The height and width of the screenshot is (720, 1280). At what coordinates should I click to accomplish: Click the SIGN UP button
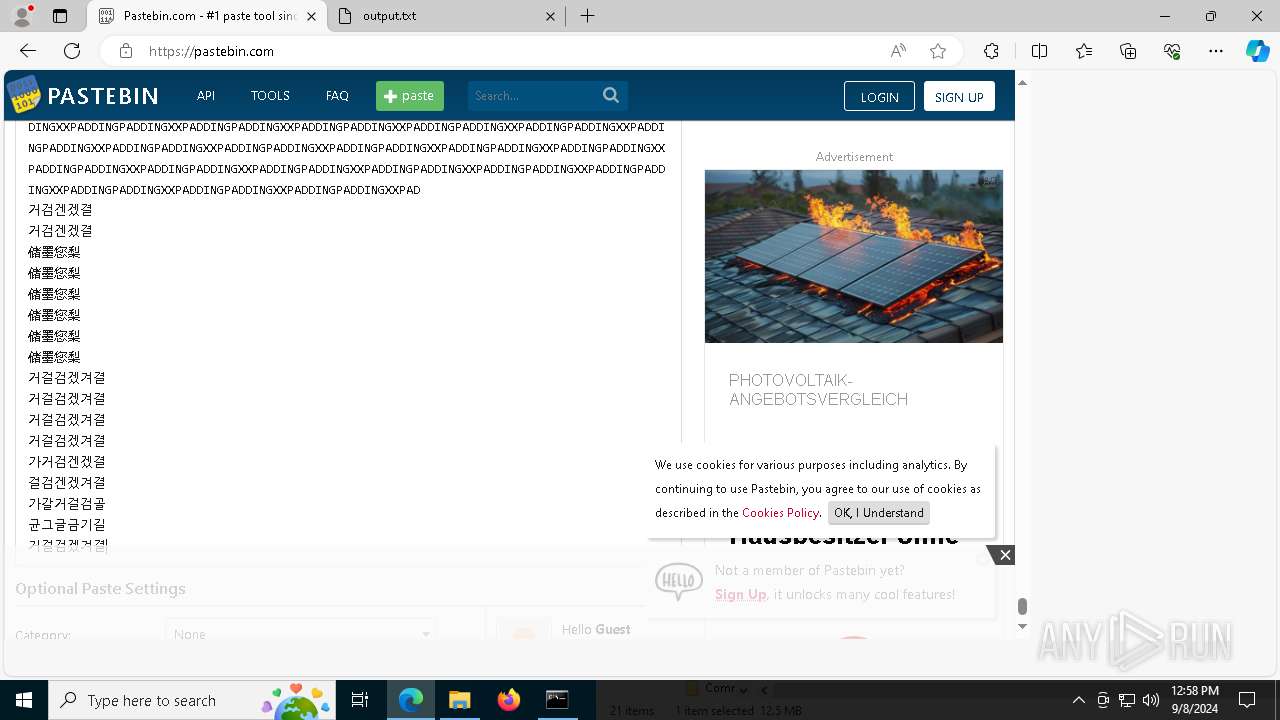click(959, 96)
